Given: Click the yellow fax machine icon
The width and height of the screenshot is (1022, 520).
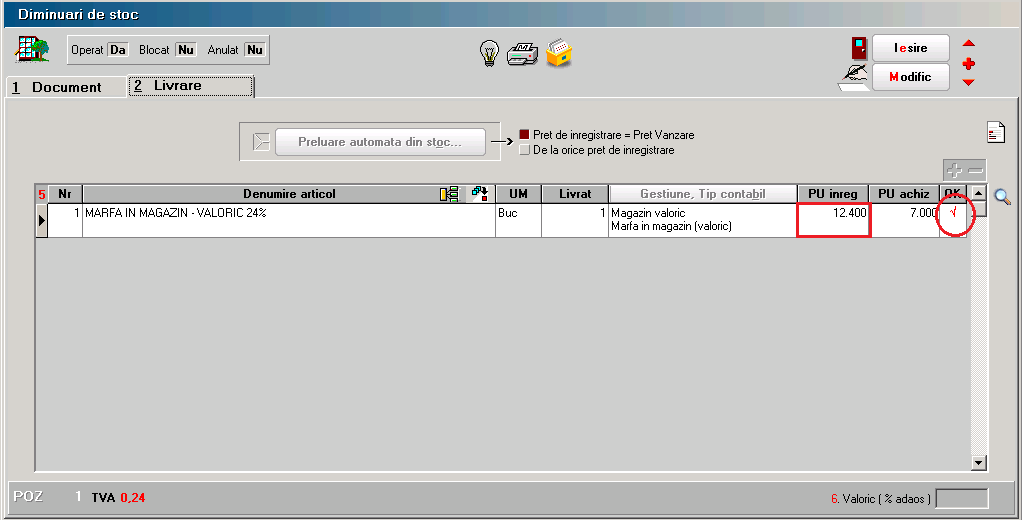Looking at the screenshot, I should tap(559, 53).
